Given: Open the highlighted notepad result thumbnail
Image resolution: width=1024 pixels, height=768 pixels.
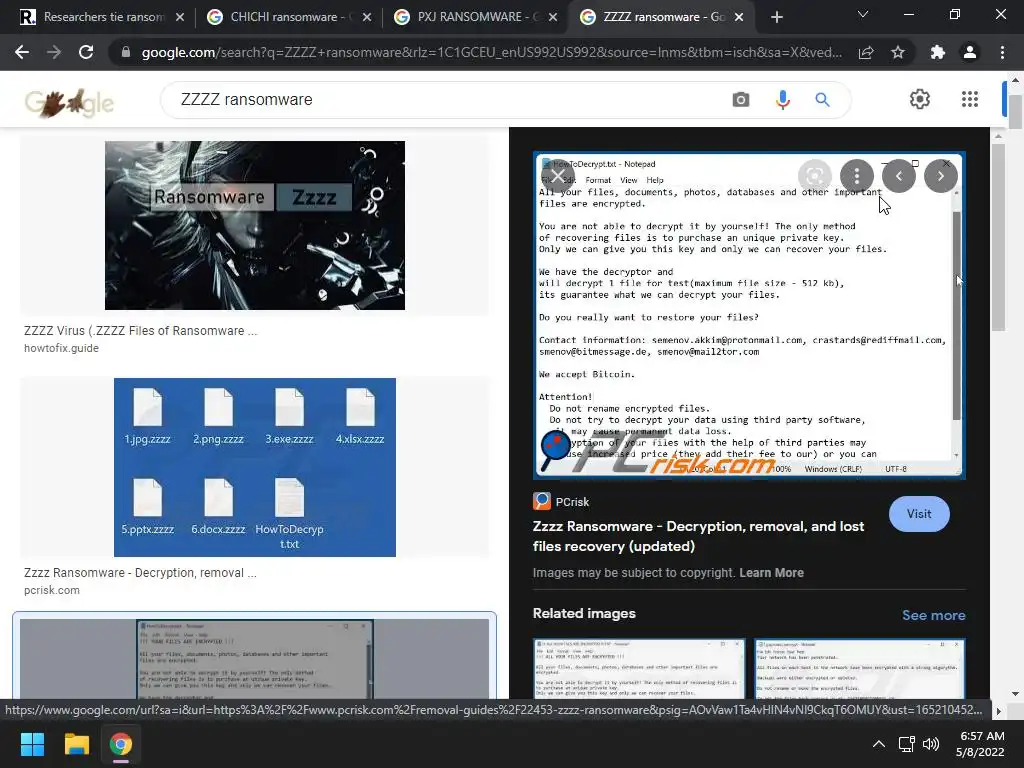Looking at the screenshot, I should click(x=255, y=658).
